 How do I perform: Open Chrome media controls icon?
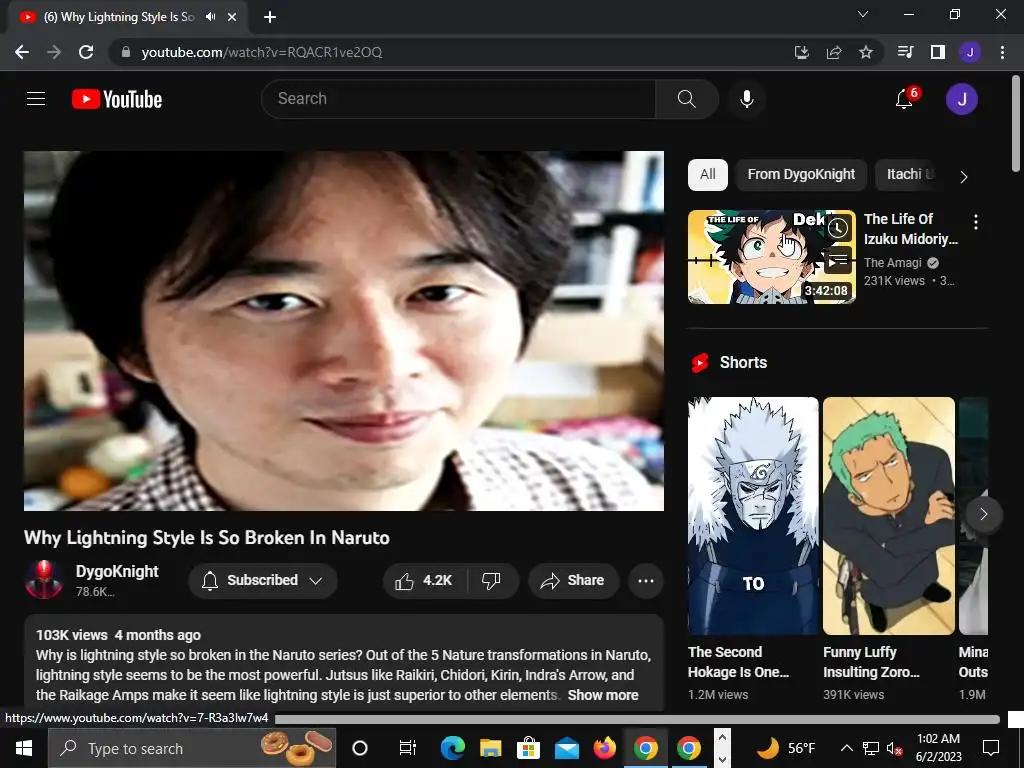click(x=905, y=52)
